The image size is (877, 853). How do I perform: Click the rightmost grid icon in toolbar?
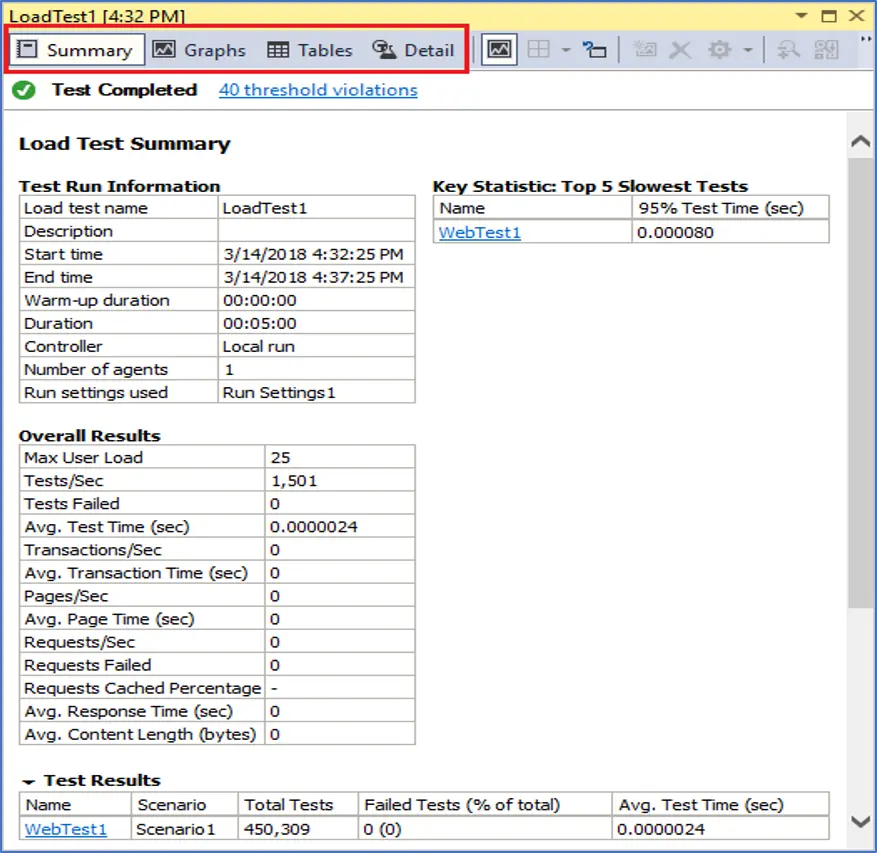[x=826, y=50]
